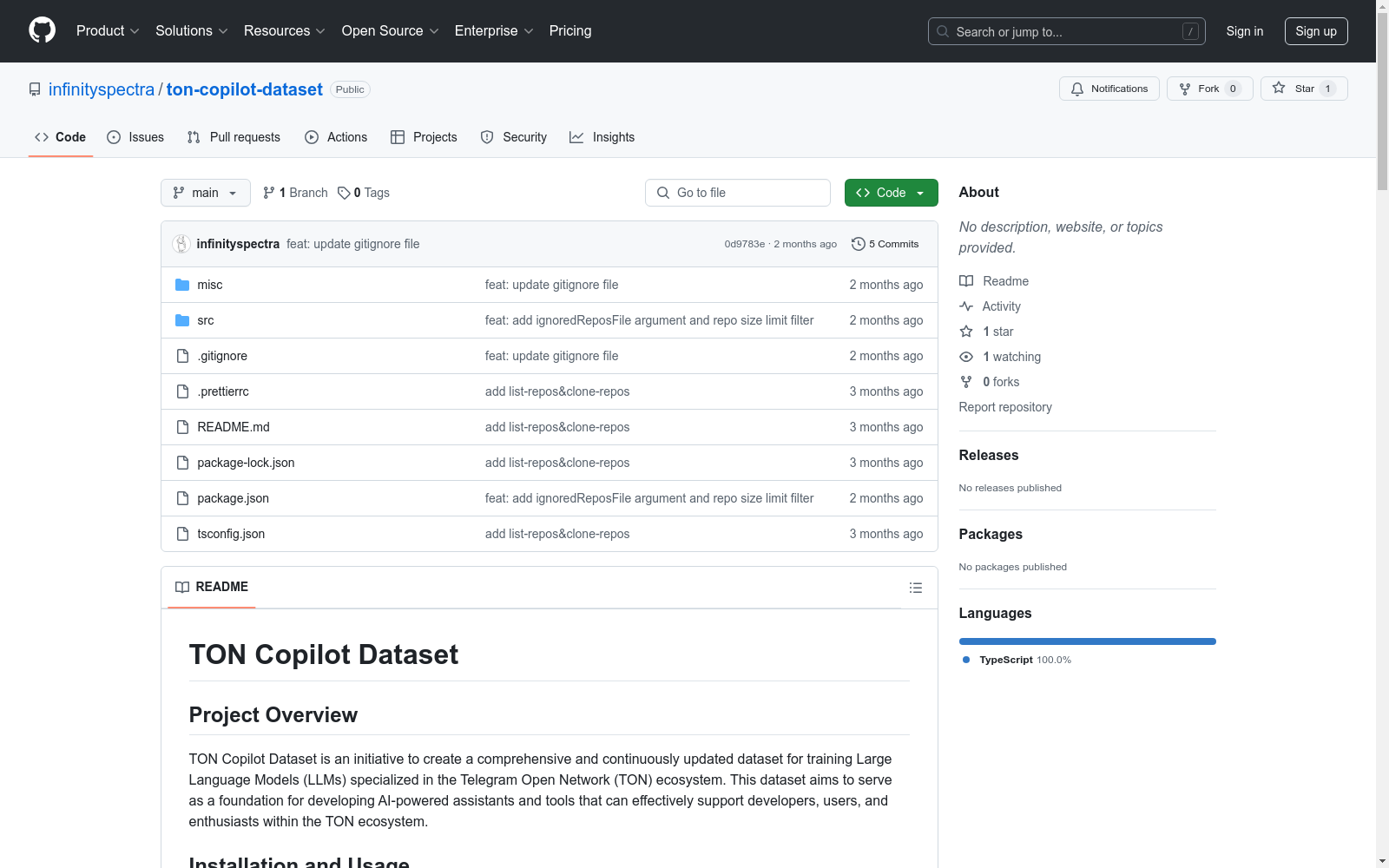Expand the Resources menu
The height and width of the screenshot is (868, 1389).
[x=285, y=31]
